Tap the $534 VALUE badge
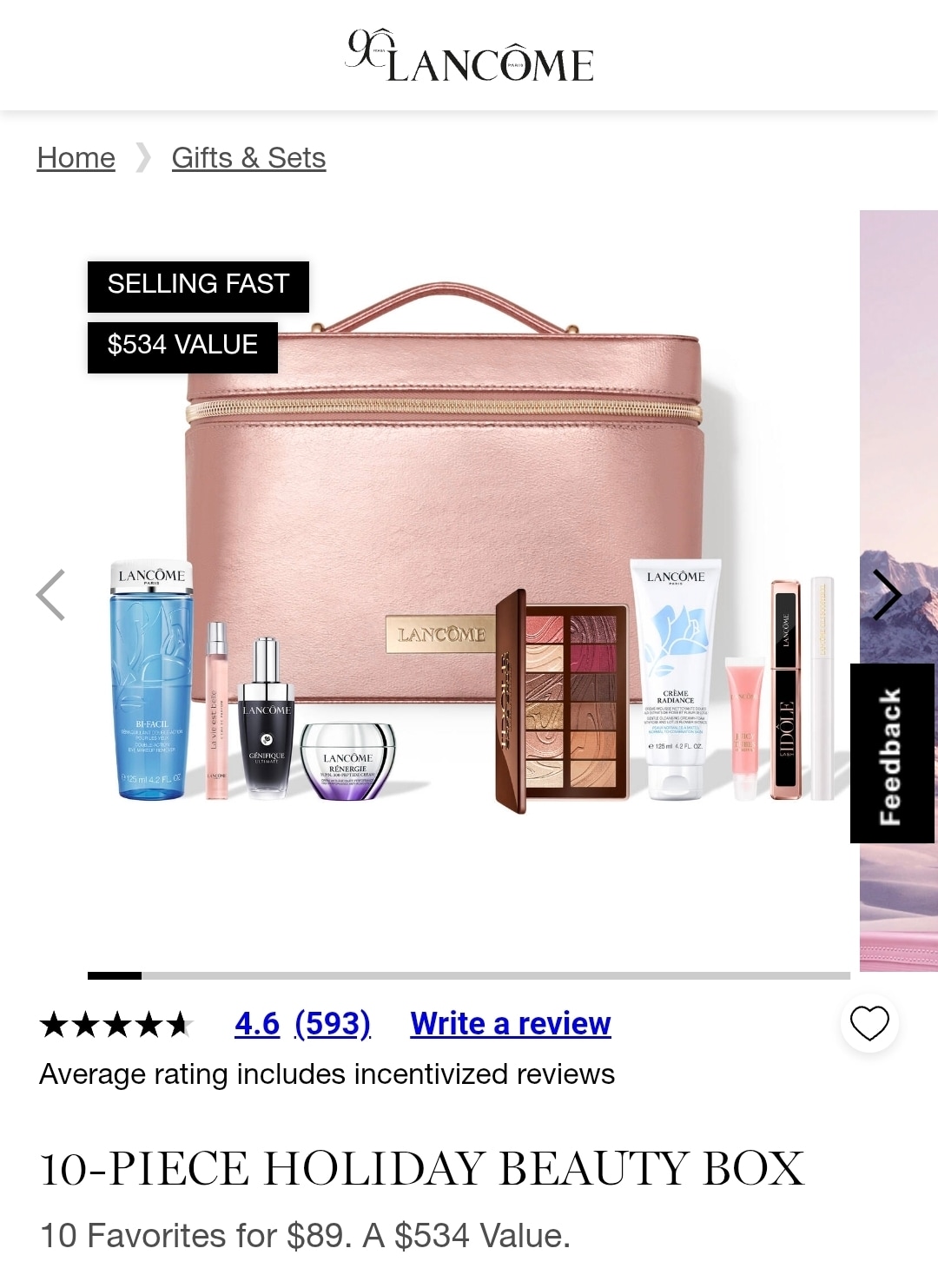 (182, 347)
